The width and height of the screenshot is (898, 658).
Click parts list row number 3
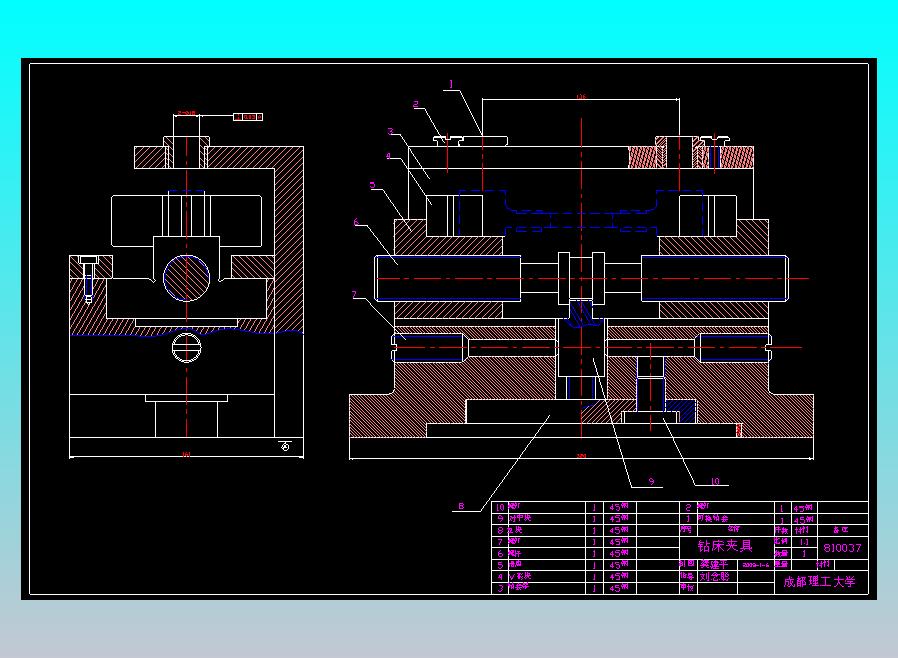[x=500, y=588]
